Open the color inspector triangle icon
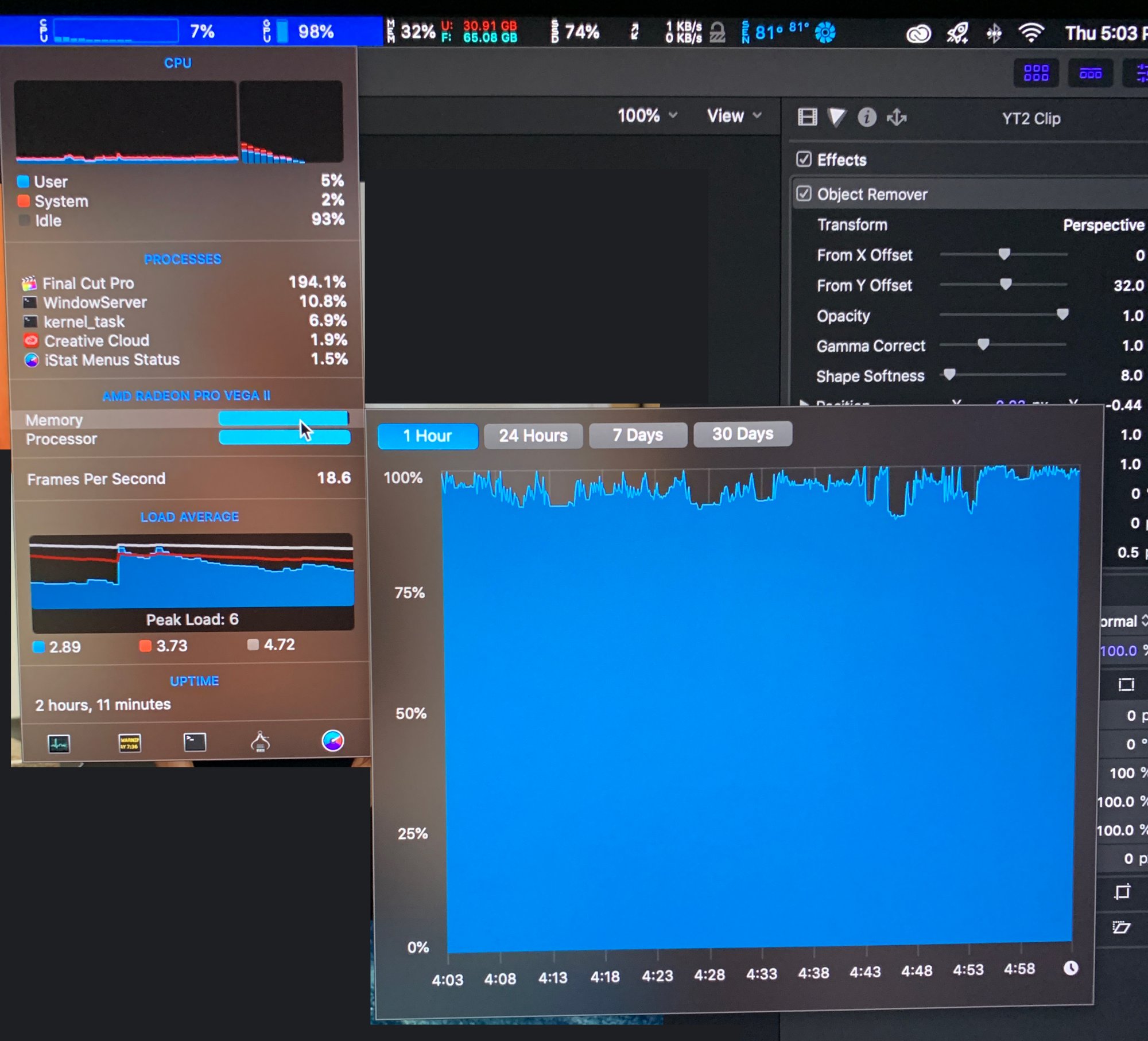 pyautogui.click(x=837, y=118)
